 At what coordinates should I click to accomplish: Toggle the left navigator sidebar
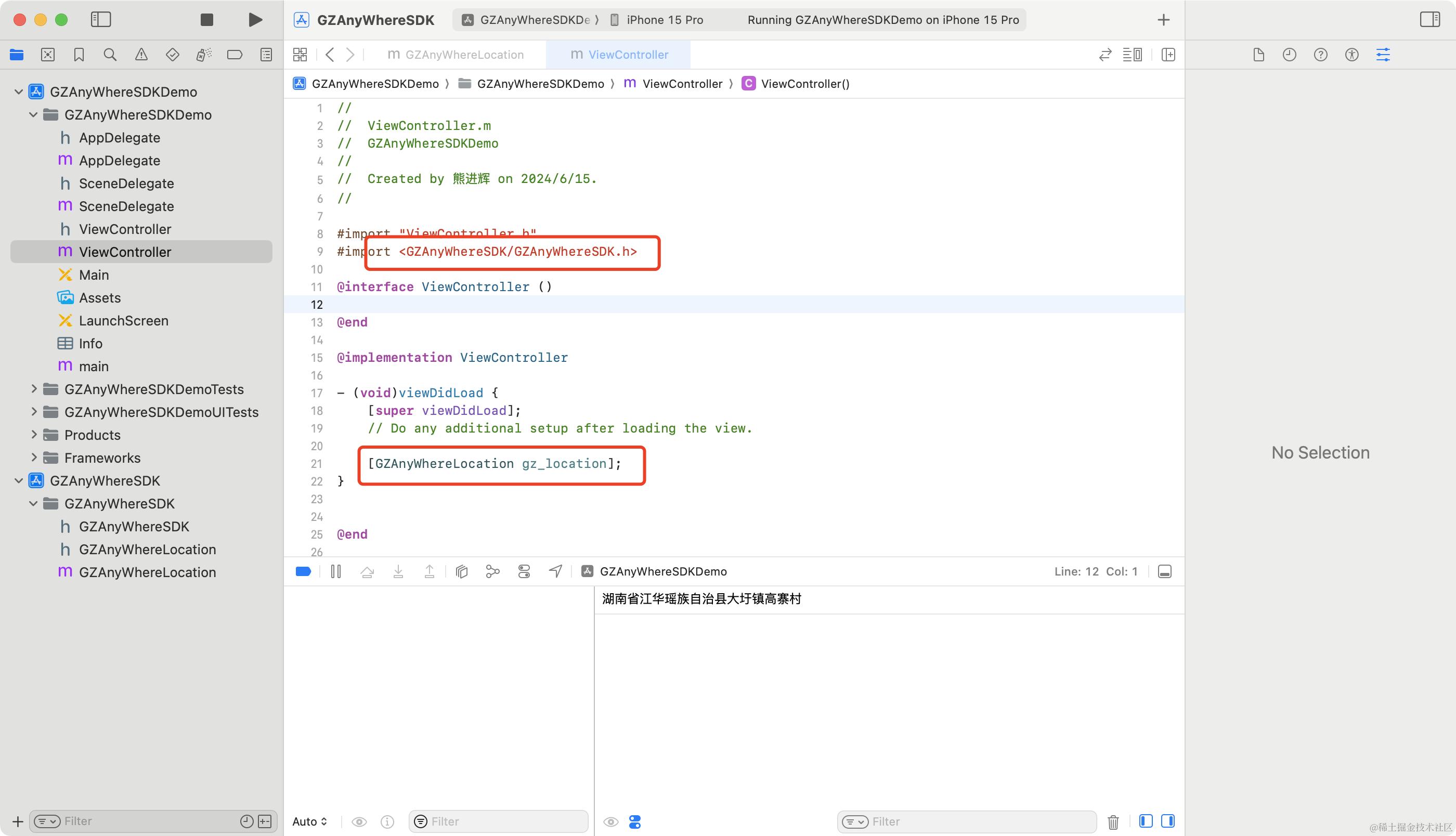pos(101,20)
